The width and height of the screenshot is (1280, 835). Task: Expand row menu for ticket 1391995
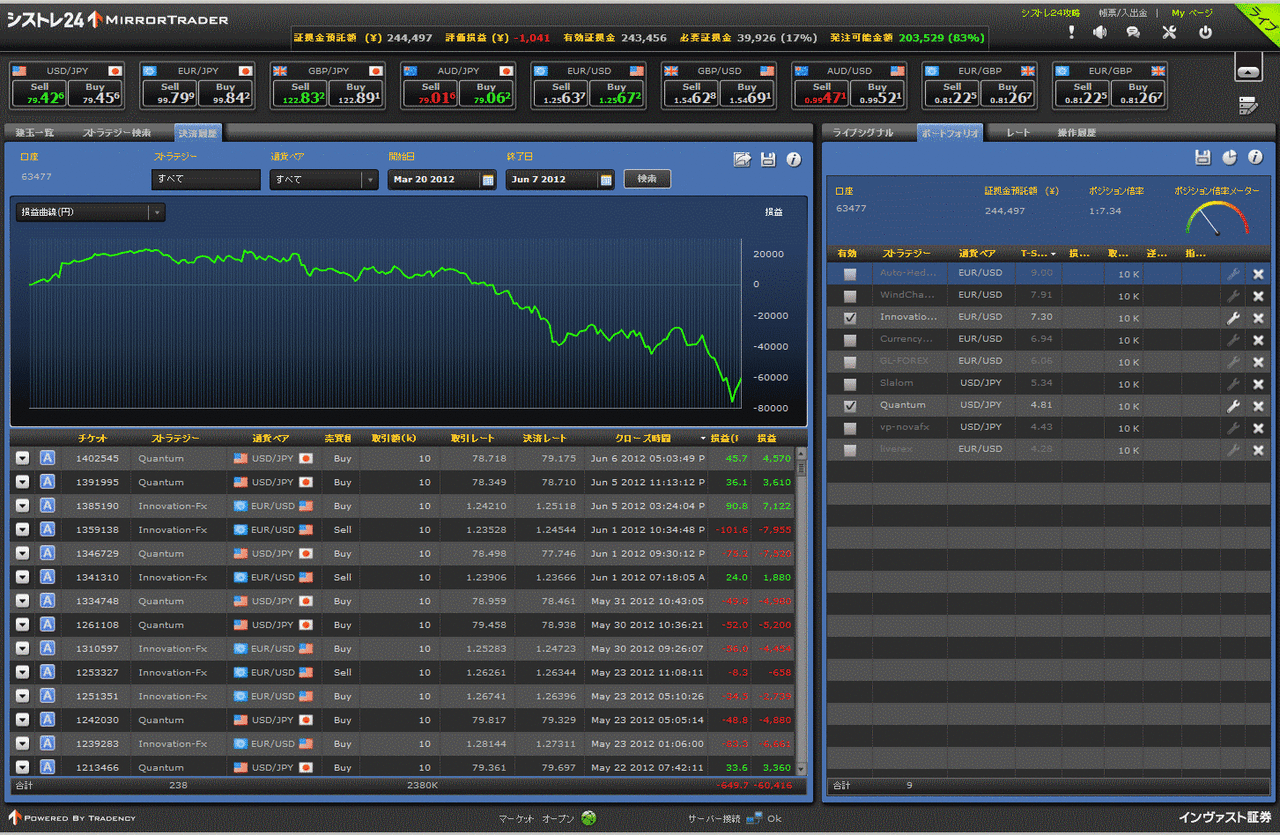[x=22, y=482]
